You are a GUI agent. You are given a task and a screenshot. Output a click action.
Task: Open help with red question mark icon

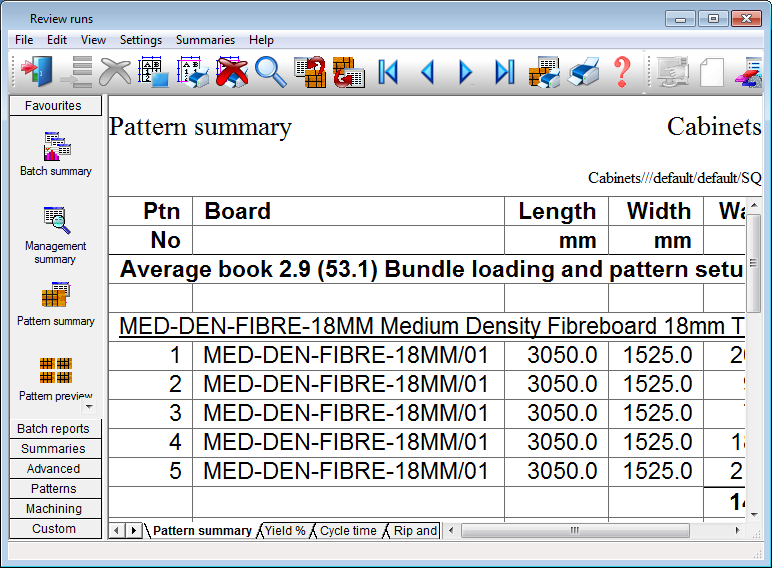point(622,71)
